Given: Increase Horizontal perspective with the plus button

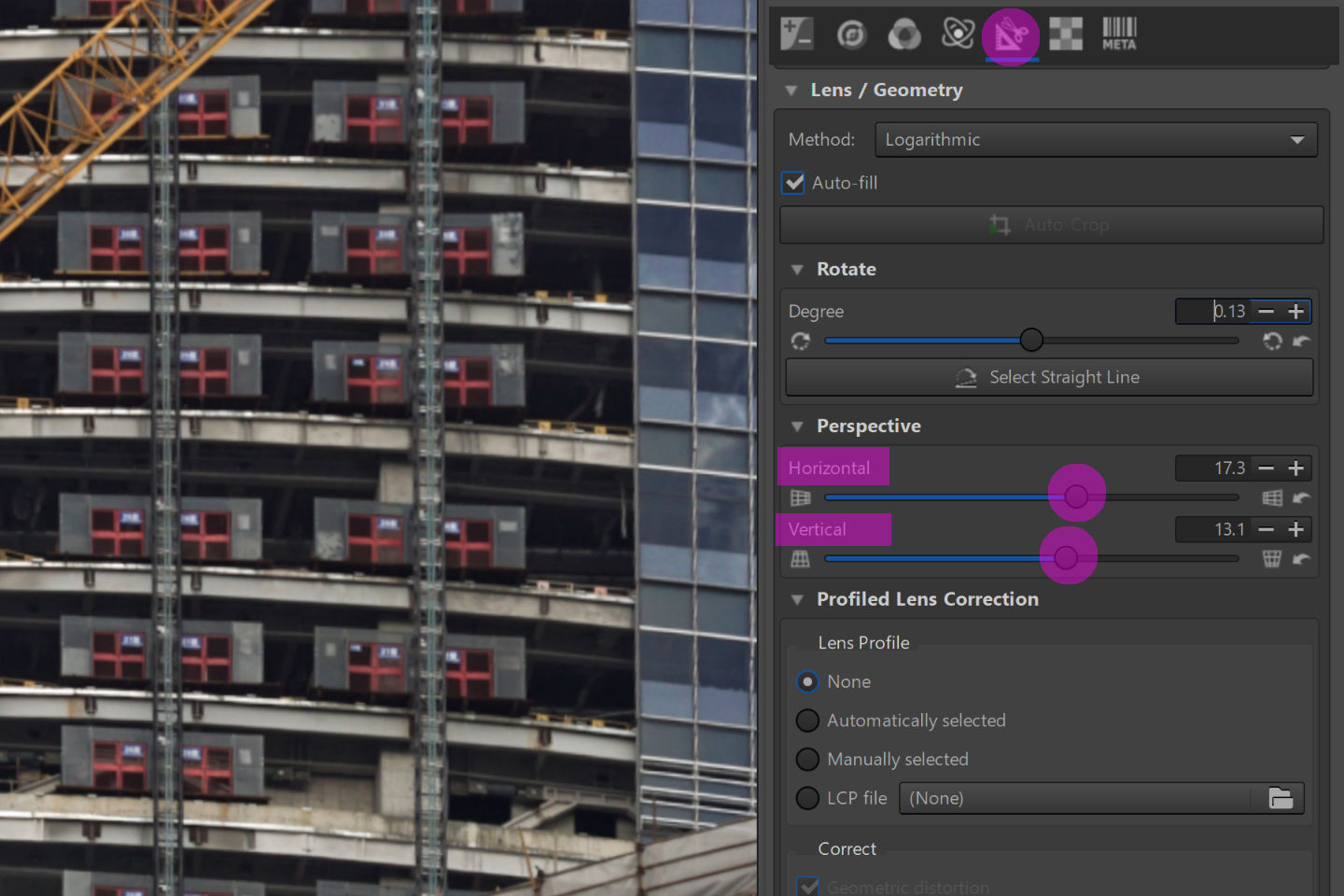Looking at the screenshot, I should [1295, 468].
